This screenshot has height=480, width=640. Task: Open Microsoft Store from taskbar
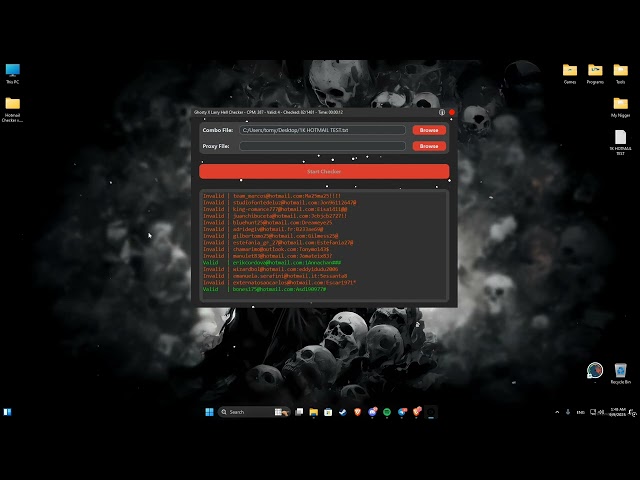(328, 412)
